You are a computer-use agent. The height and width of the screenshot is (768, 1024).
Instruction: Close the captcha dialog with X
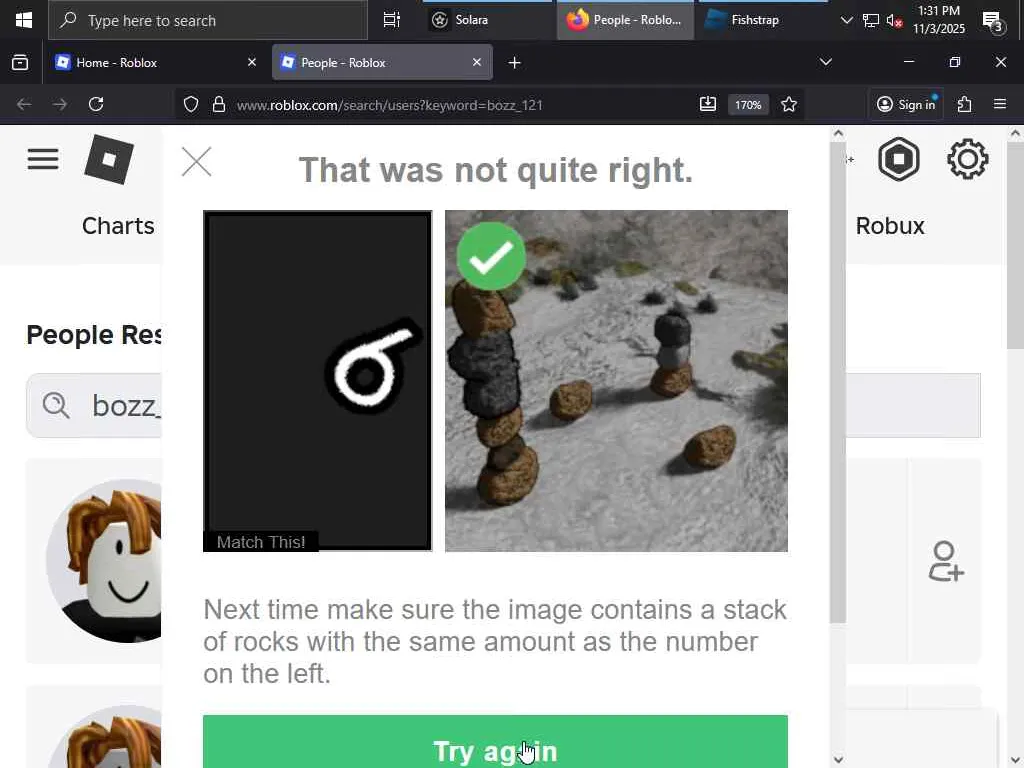pyautogui.click(x=197, y=161)
